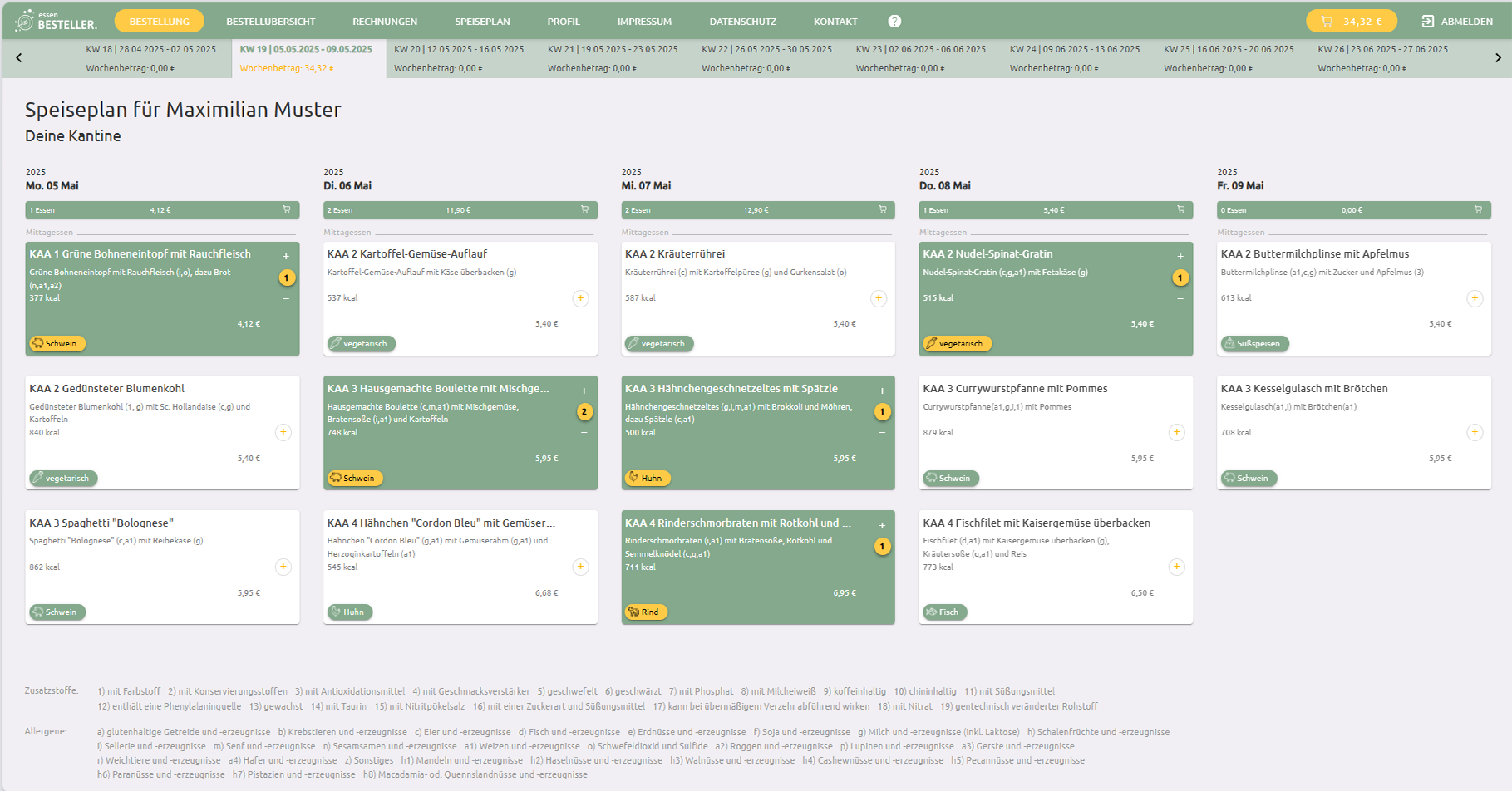The width and height of the screenshot is (1512, 791).
Task: Click the essen Besteller logo
Action: (x=57, y=21)
